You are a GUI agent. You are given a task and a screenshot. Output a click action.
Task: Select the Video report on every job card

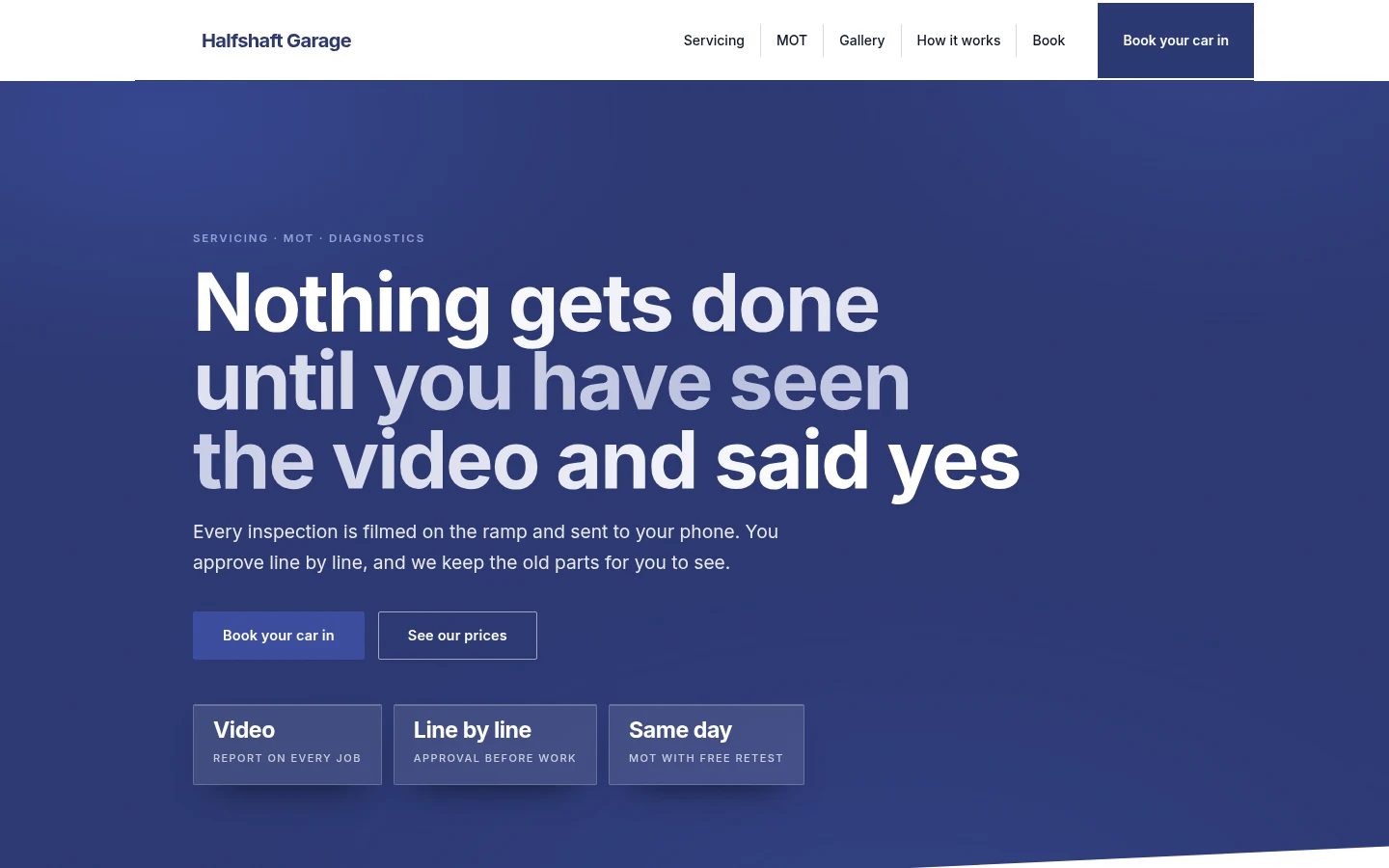(x=287, y=745)
